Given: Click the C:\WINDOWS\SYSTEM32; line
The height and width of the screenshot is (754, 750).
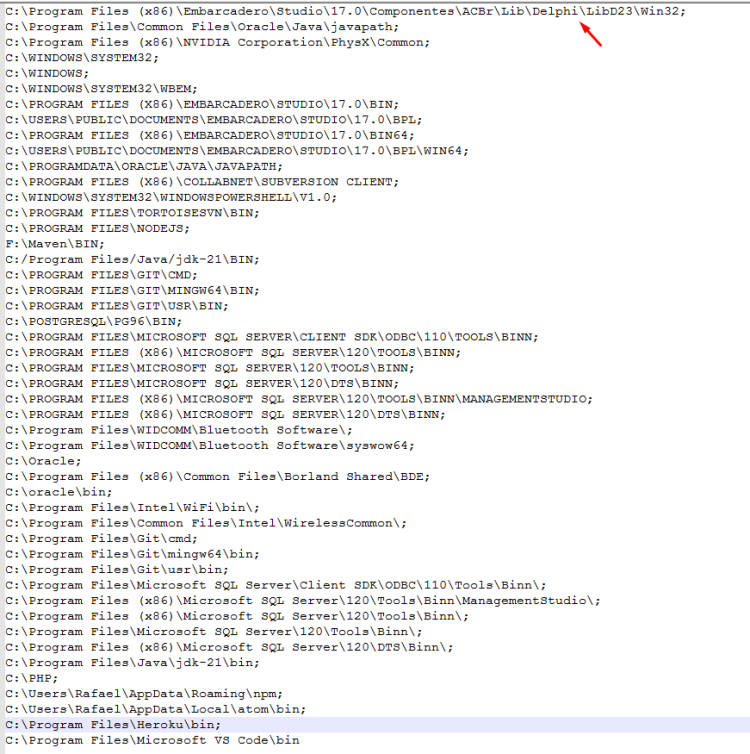Looking at the screenshot, I should (x=82, y=58).
